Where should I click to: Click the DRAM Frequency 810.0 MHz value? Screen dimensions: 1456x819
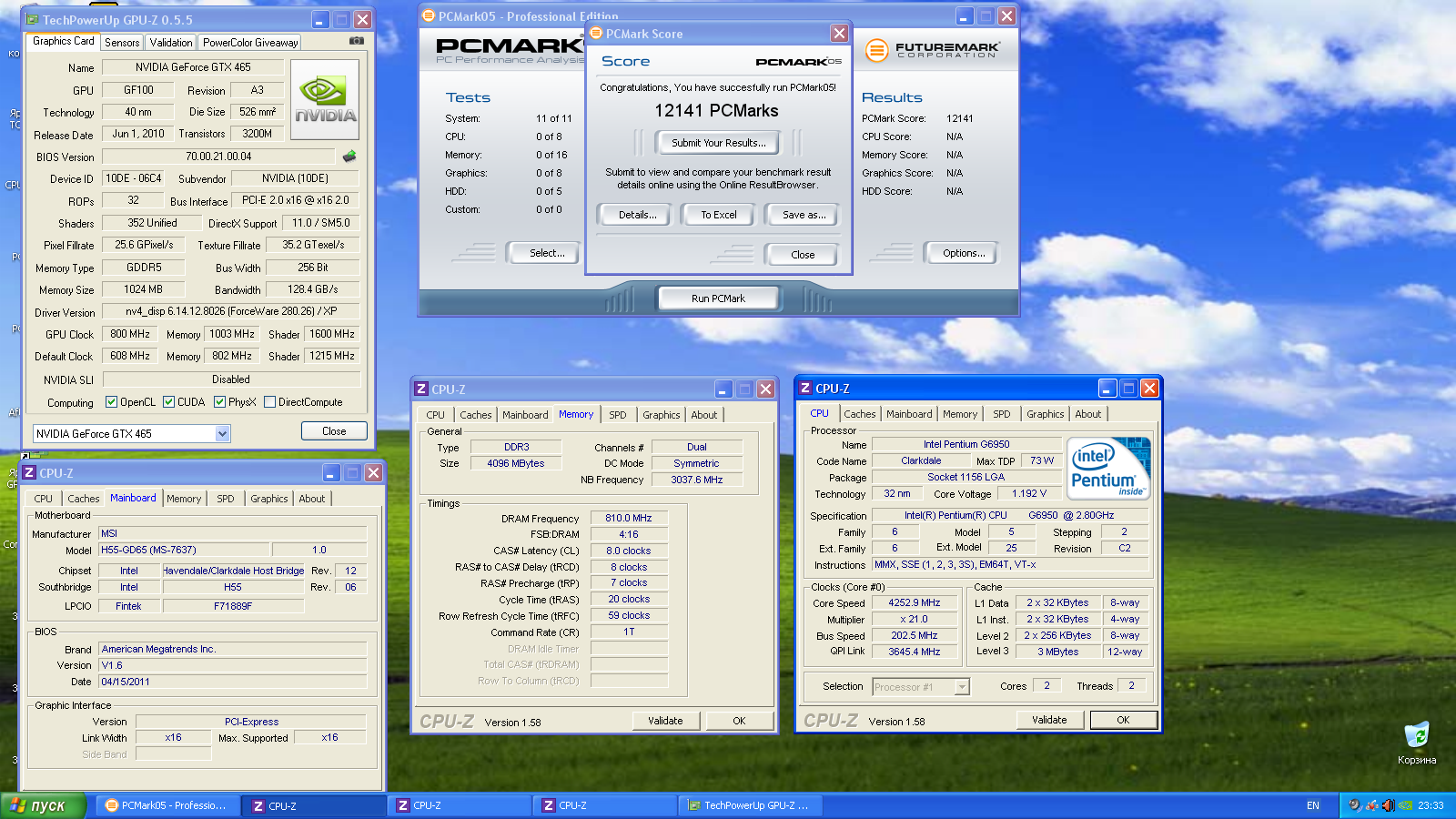pos(629,518)
